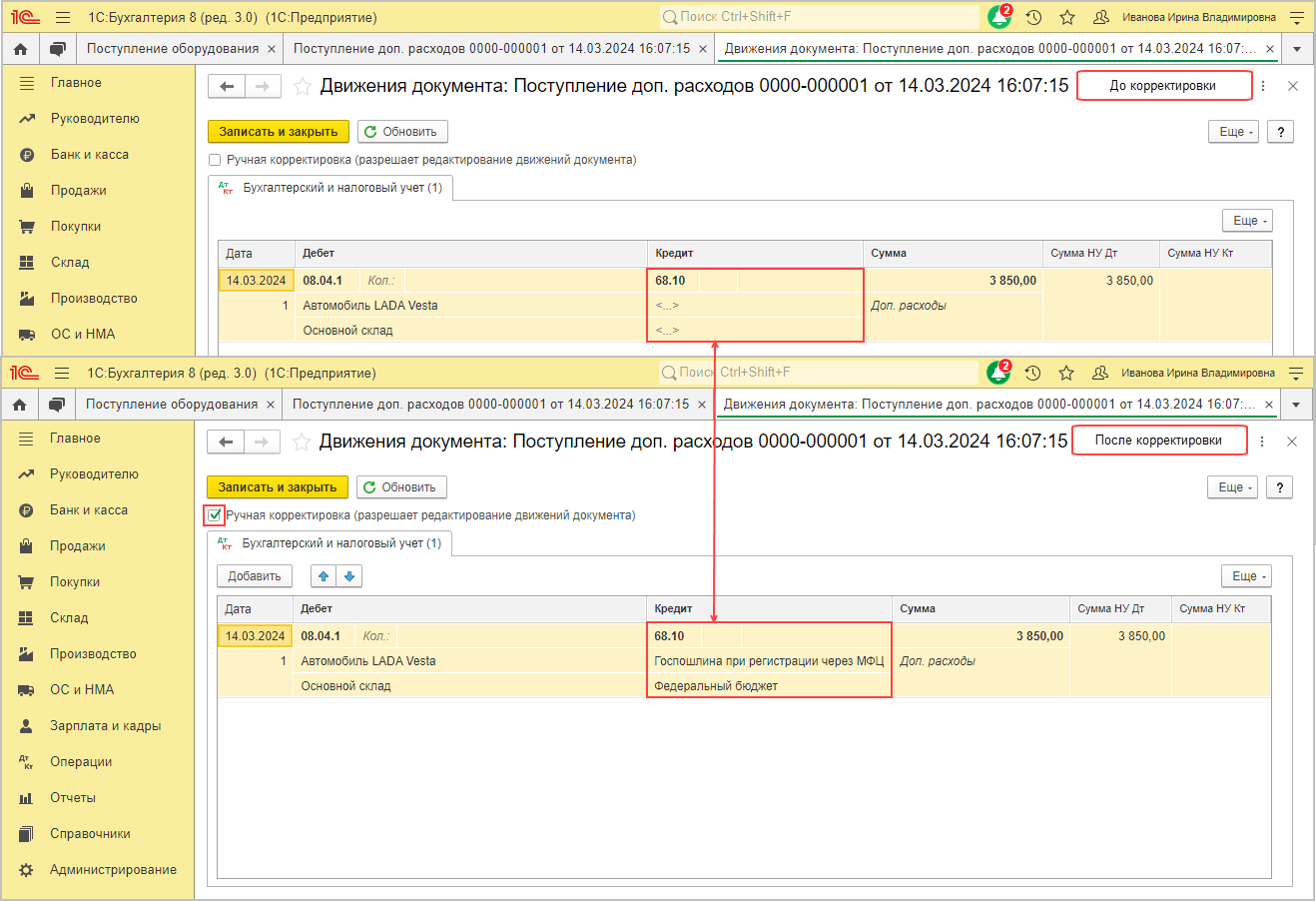Click Обновить button in upper window

tap(402, 132)
